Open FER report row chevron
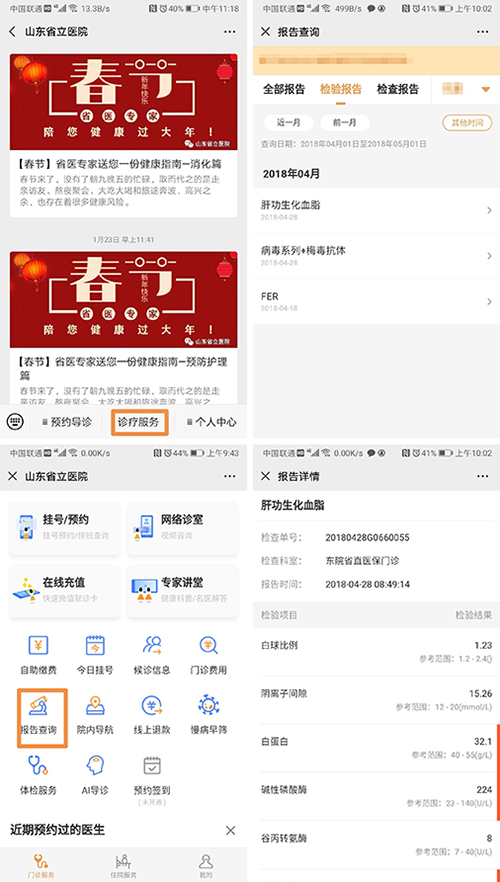This screenshot has height=882, width=500. tap(489, 302)
